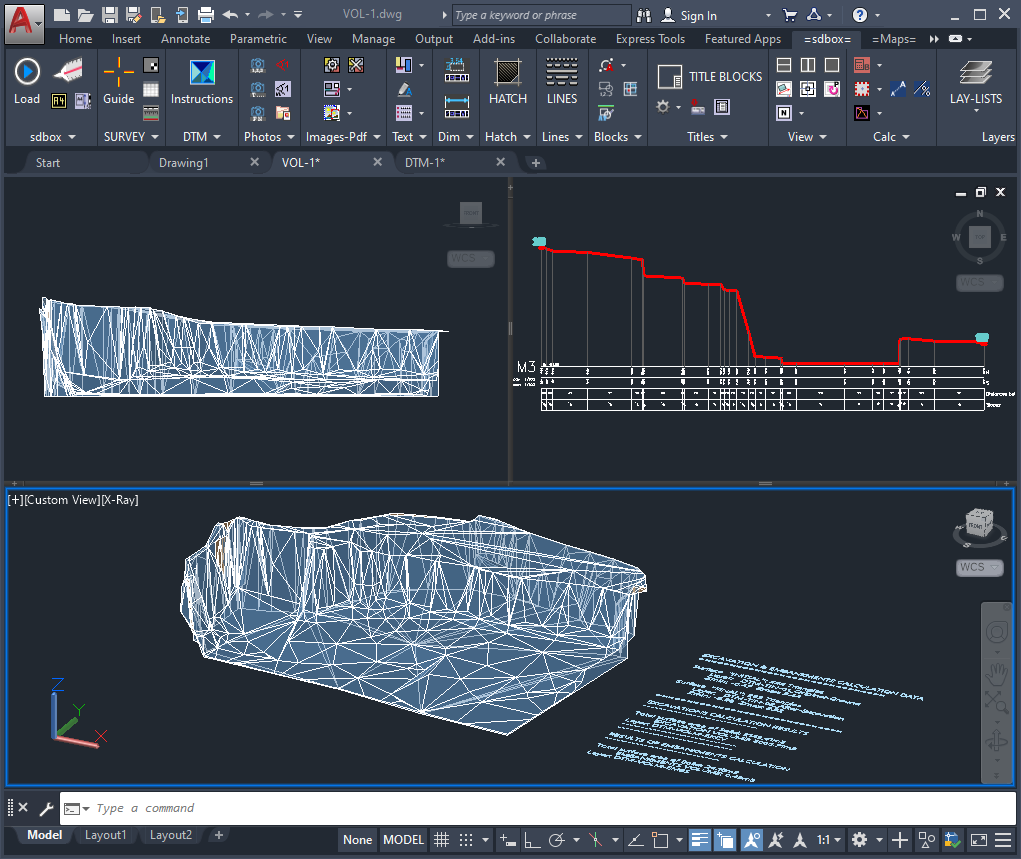This screenshot has height=859, width=1021.
Task: Click the pan hand icon on navigation bar
Action: coord(996,672)
